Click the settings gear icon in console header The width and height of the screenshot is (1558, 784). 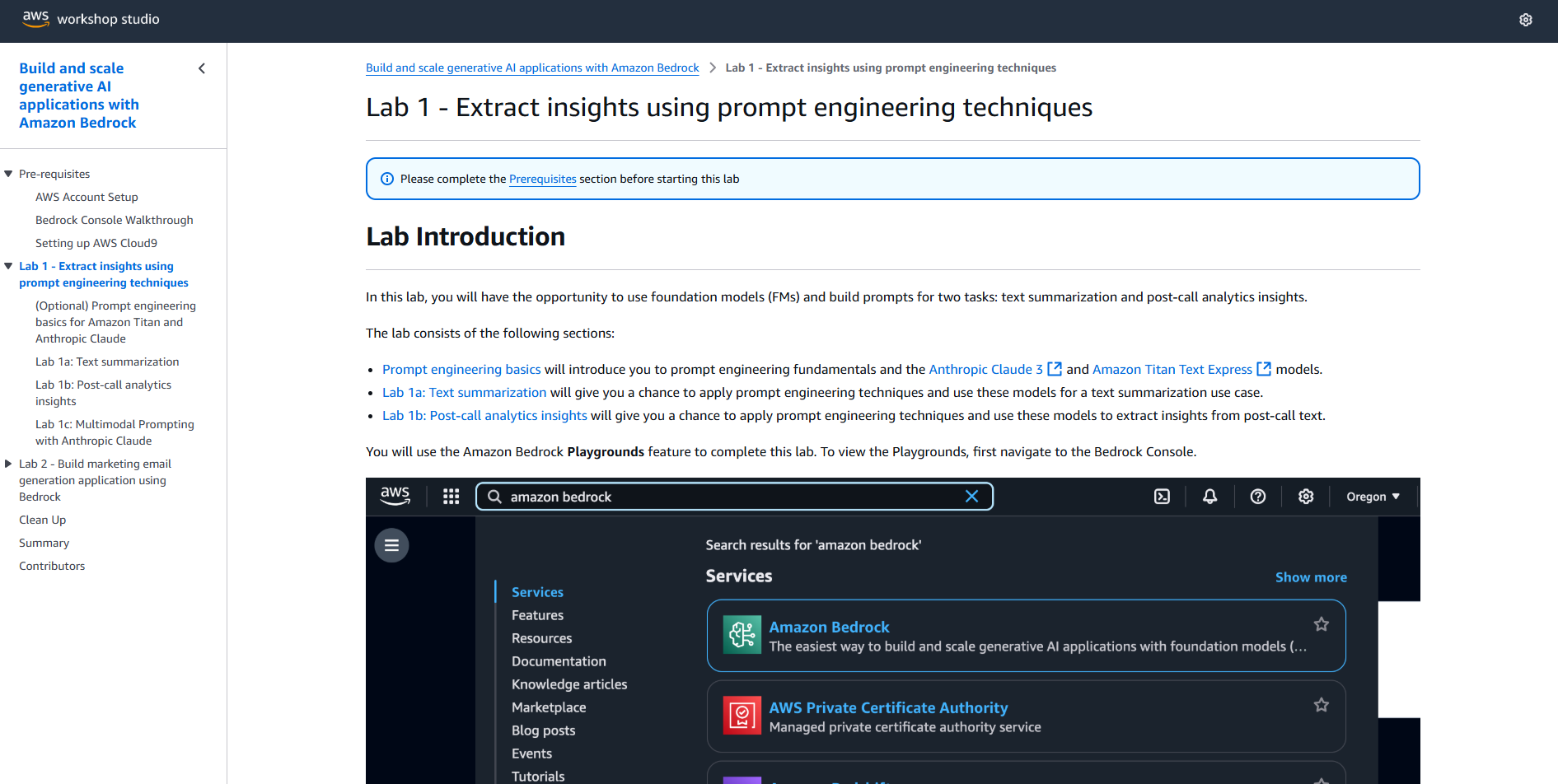1305,497
